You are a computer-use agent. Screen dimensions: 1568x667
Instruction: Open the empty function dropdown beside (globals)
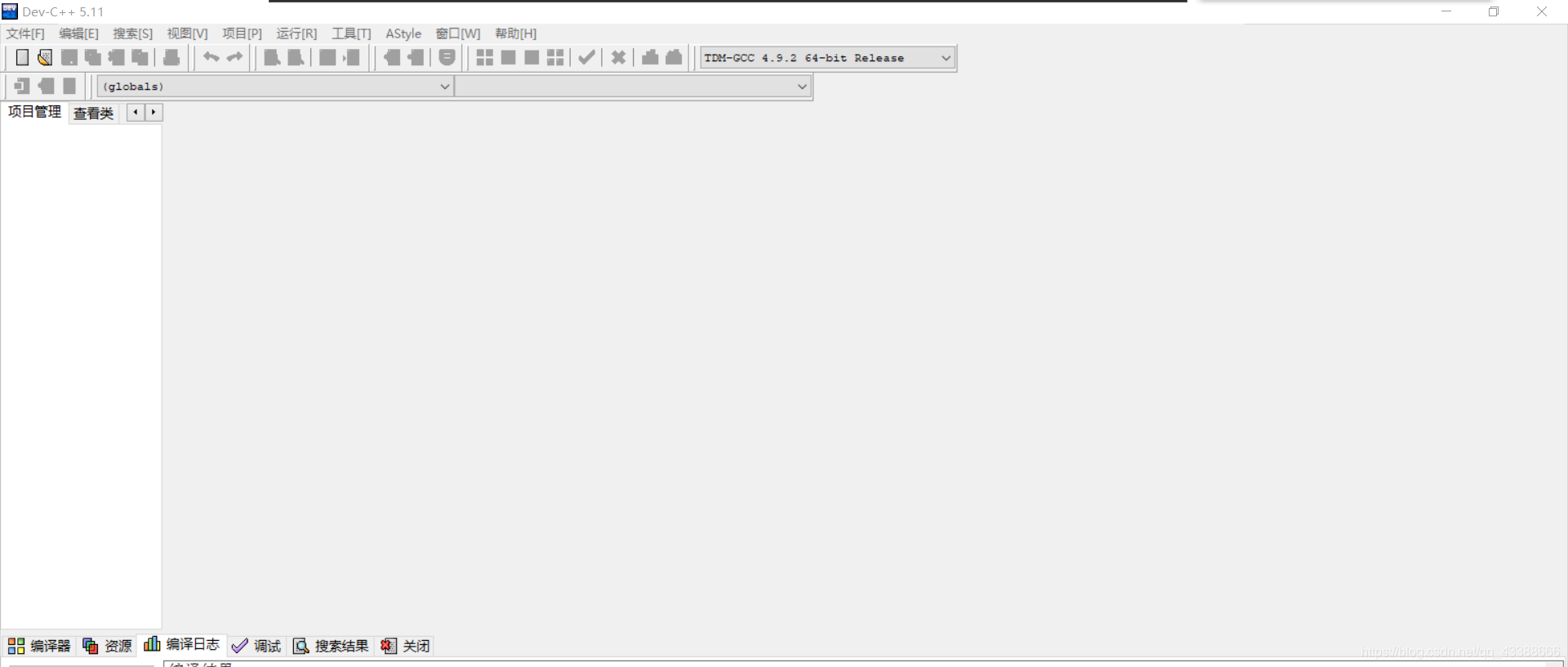point(633,87)
